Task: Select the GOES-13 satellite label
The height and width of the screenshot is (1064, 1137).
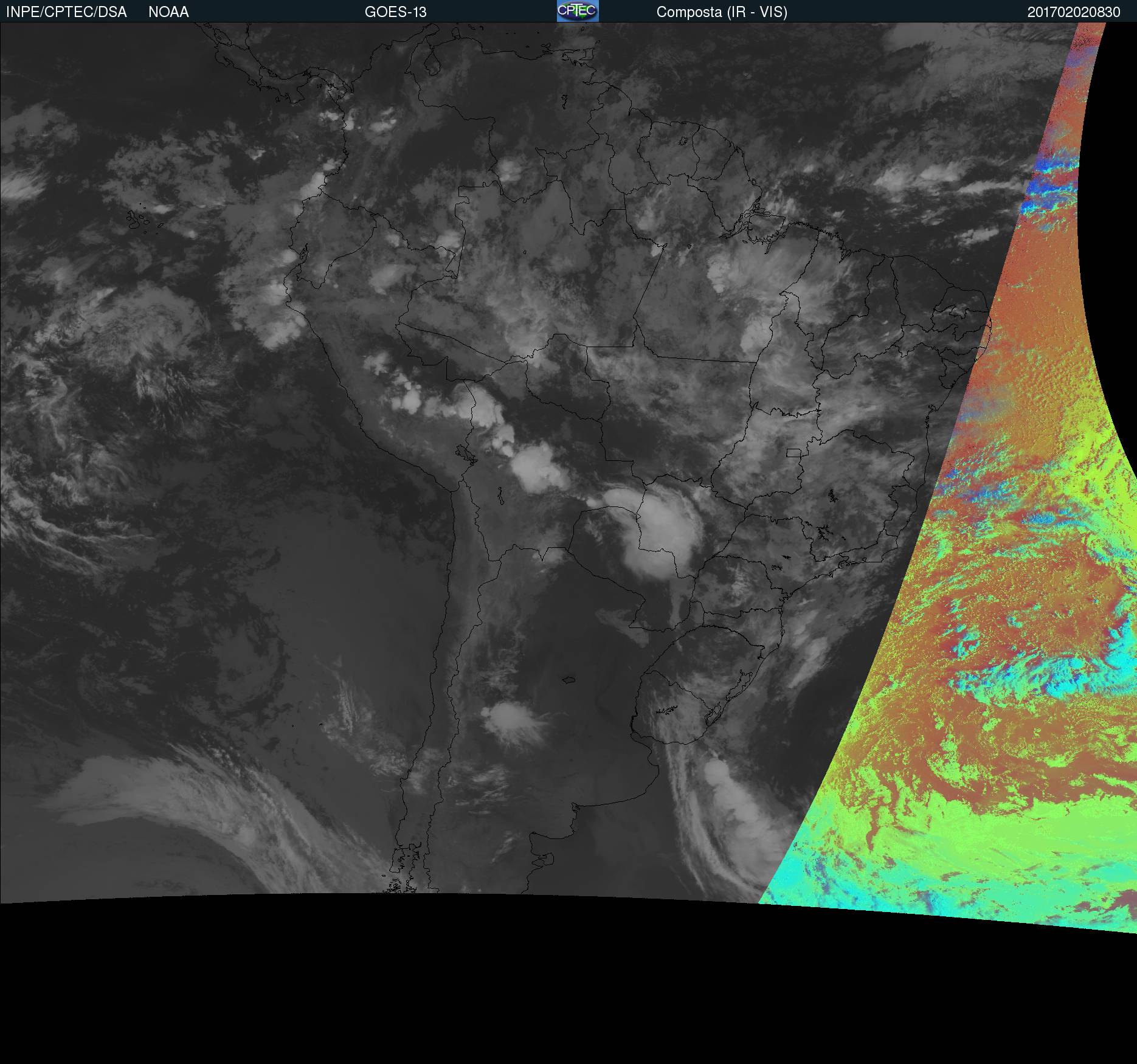Action: pos(396,12)
